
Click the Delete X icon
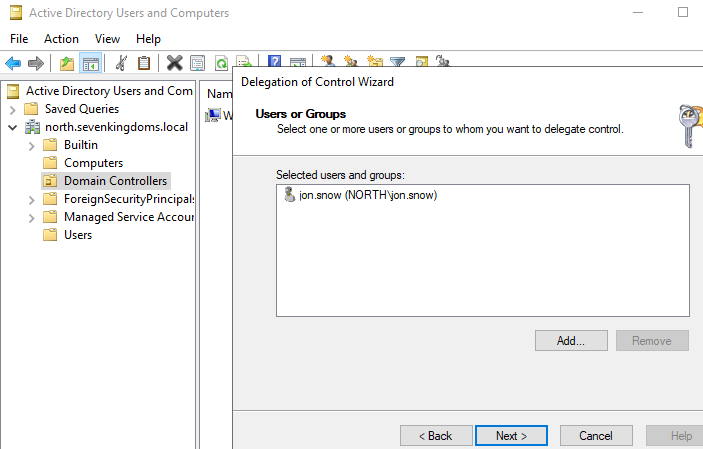[174, 63]
